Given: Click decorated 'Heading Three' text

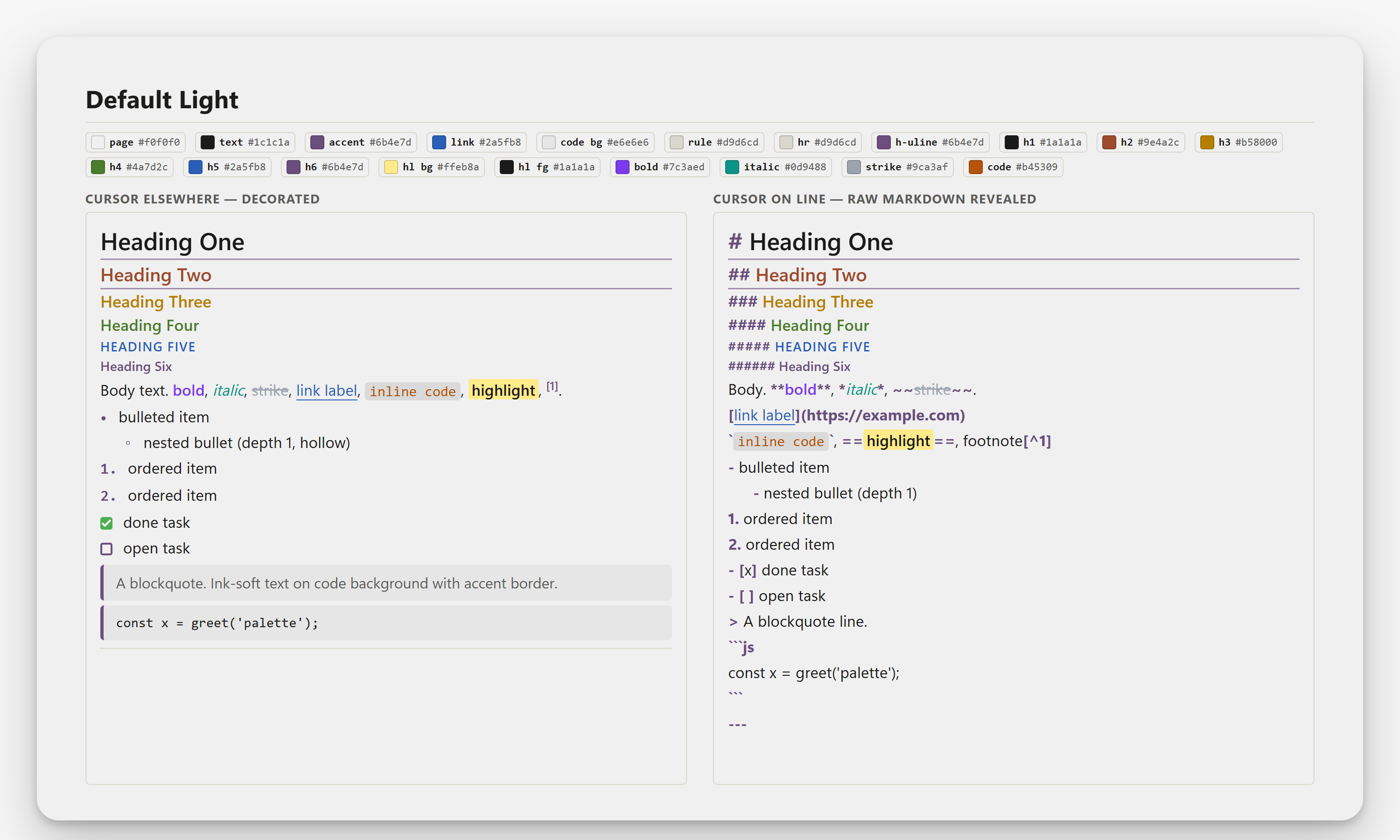Looking at the screenshot, I should click(x=155, y=301).
